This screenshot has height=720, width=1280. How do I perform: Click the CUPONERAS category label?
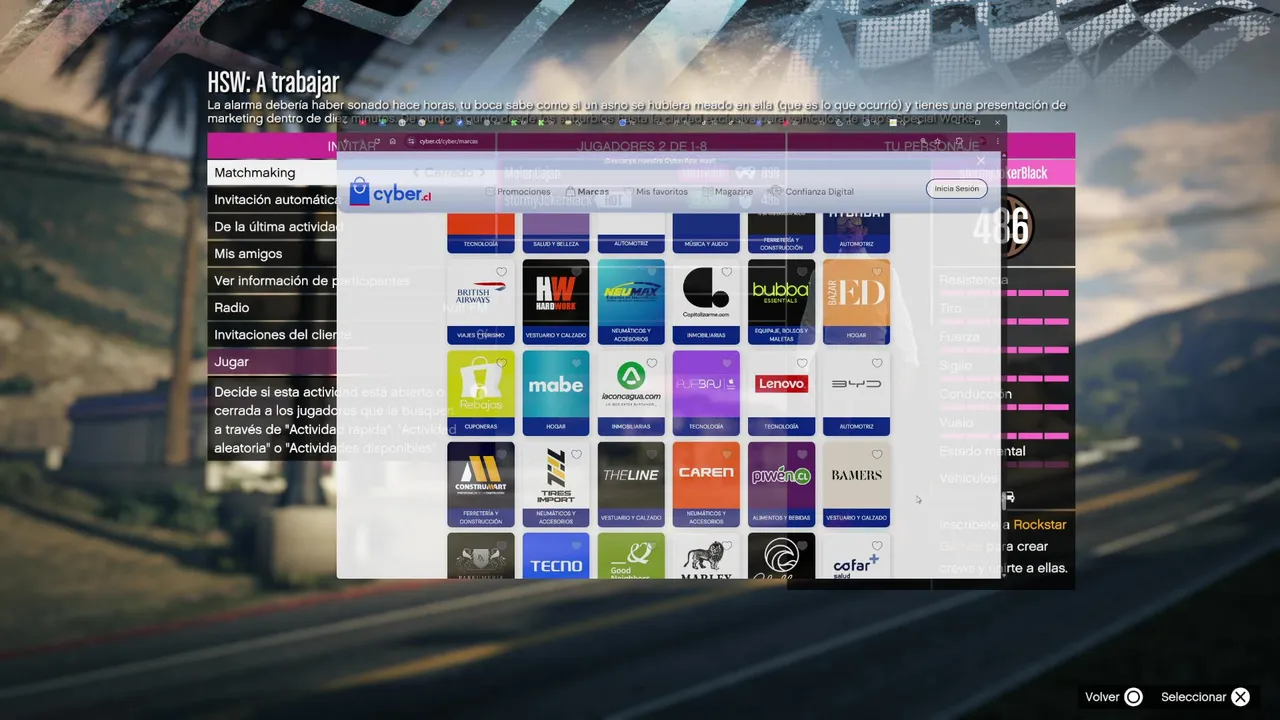point(481,427)
